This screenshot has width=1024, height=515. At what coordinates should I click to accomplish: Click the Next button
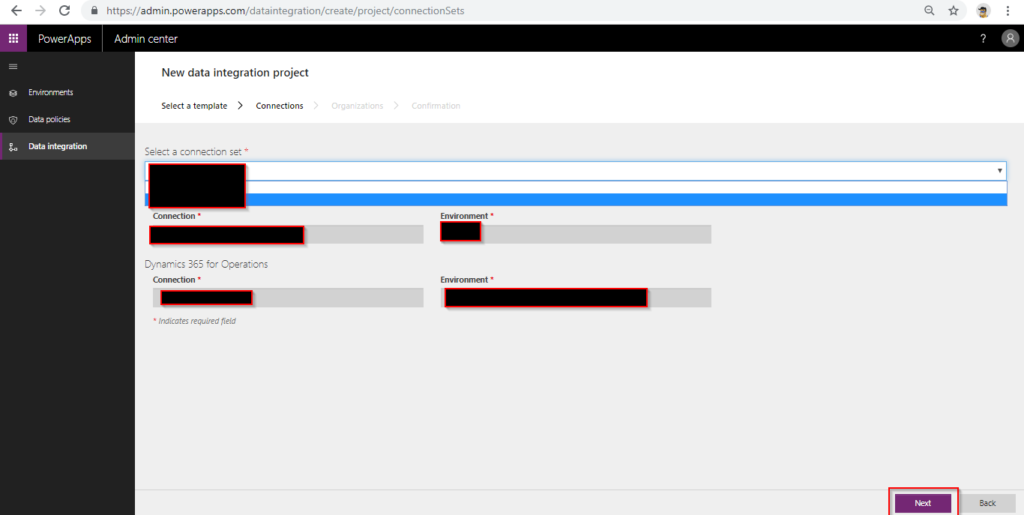coord(923,503)
